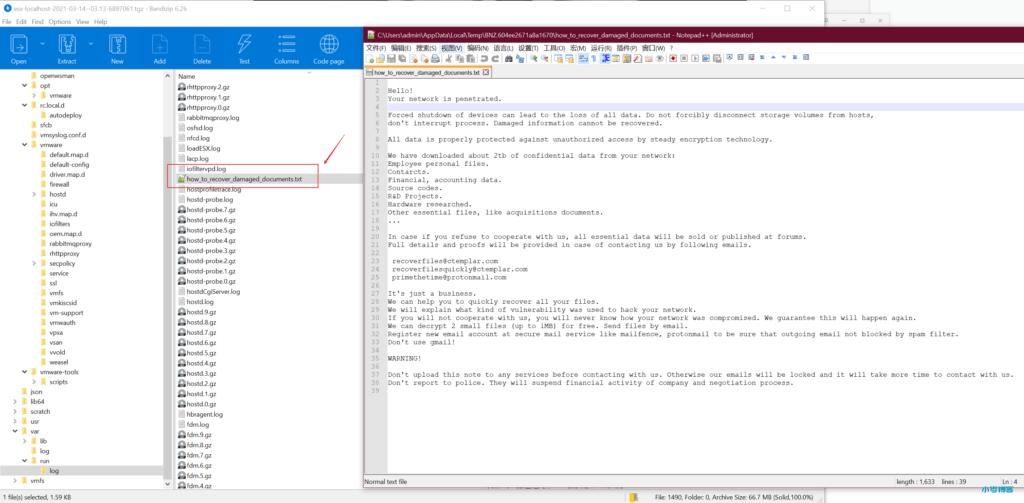
Task: Select hostdCgiServer.log in the file list
Action: 213,291
